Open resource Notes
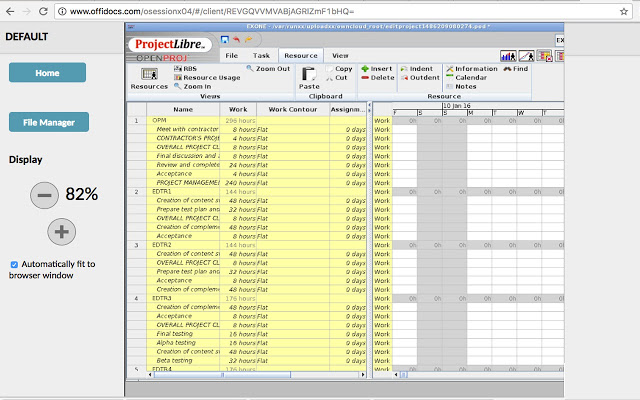 (x=461, y=87)
